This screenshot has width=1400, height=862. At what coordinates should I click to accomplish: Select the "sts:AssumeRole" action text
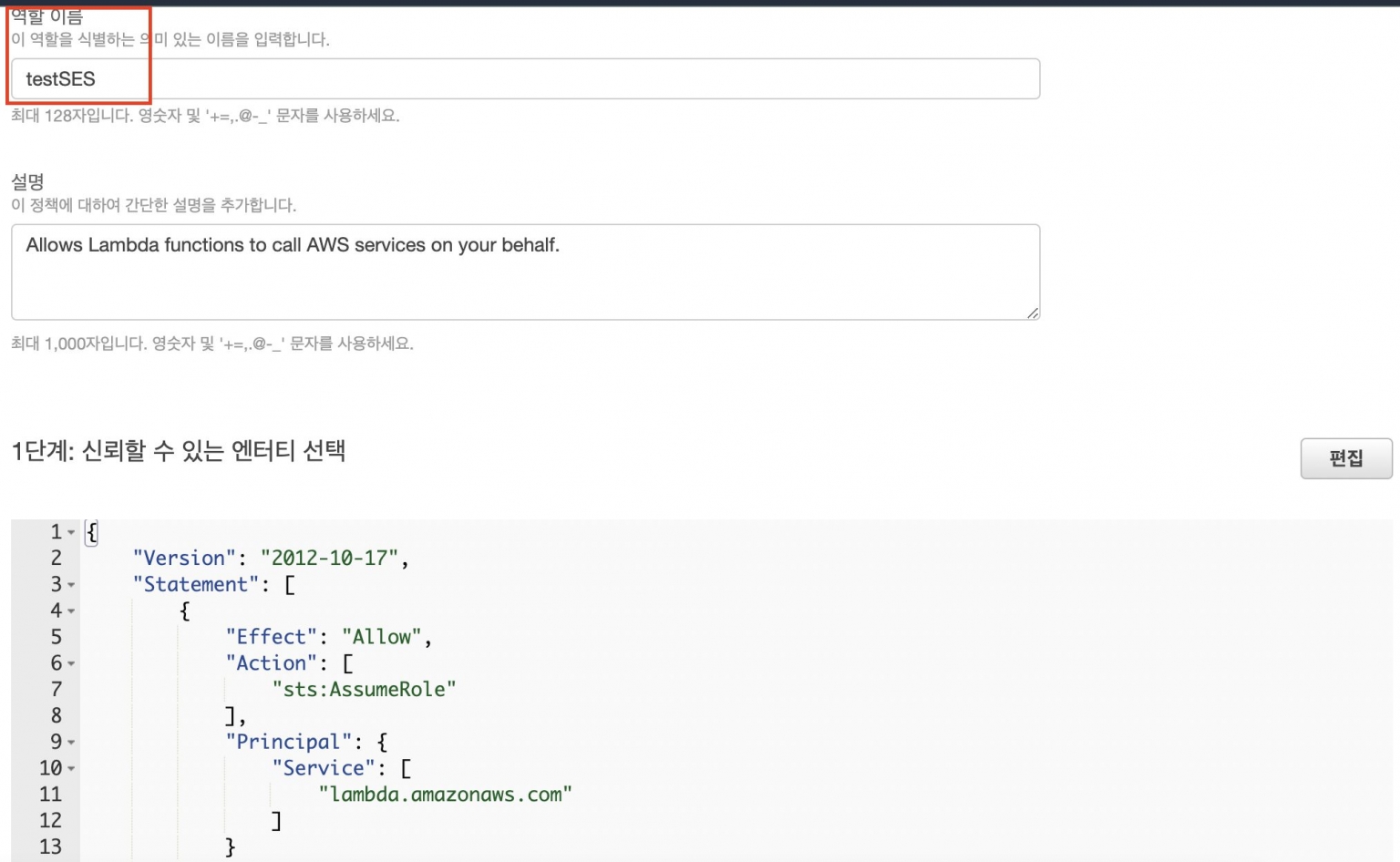(366, 690)
